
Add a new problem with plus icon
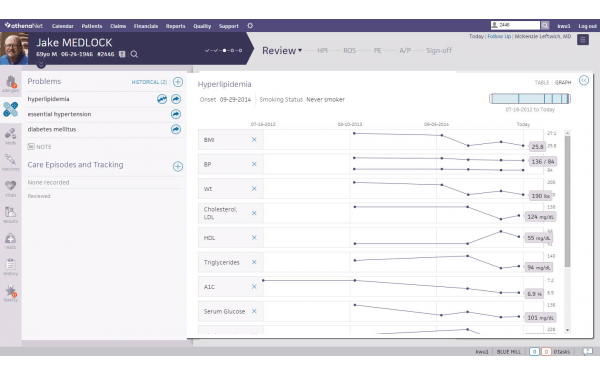point(178,82)
